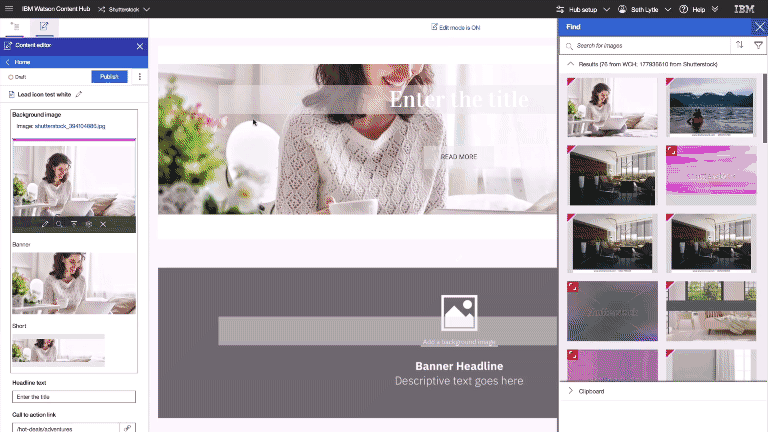Viewport: 768px width, 432px height.
Task: Open the filter funnel icon in Find panel
Action: 758,45
